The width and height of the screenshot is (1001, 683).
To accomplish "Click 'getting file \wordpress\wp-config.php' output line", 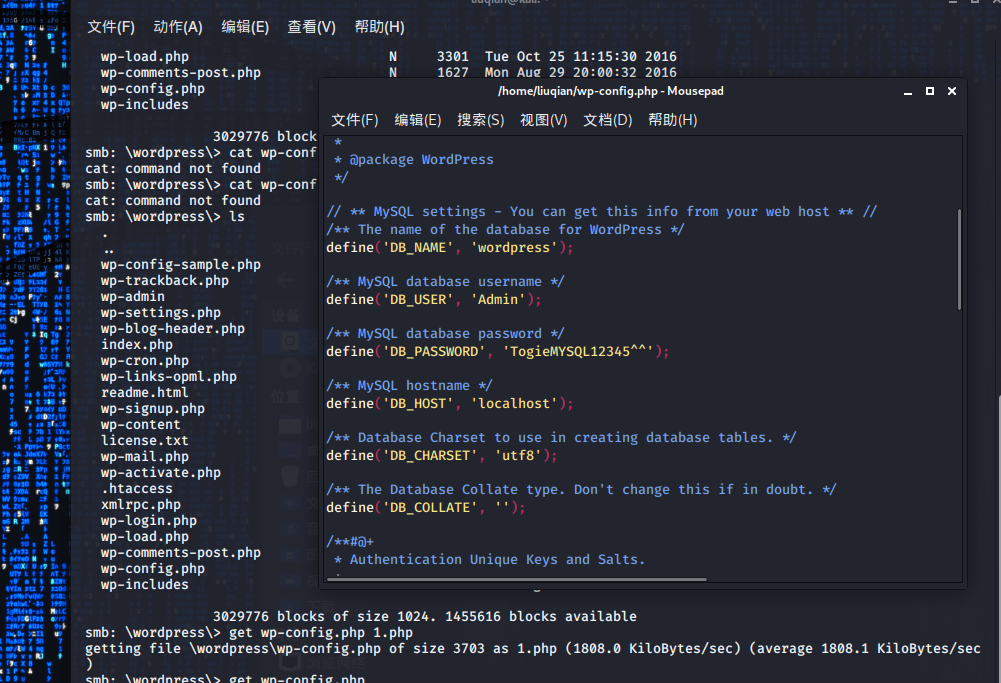I will tap(532, 649).
